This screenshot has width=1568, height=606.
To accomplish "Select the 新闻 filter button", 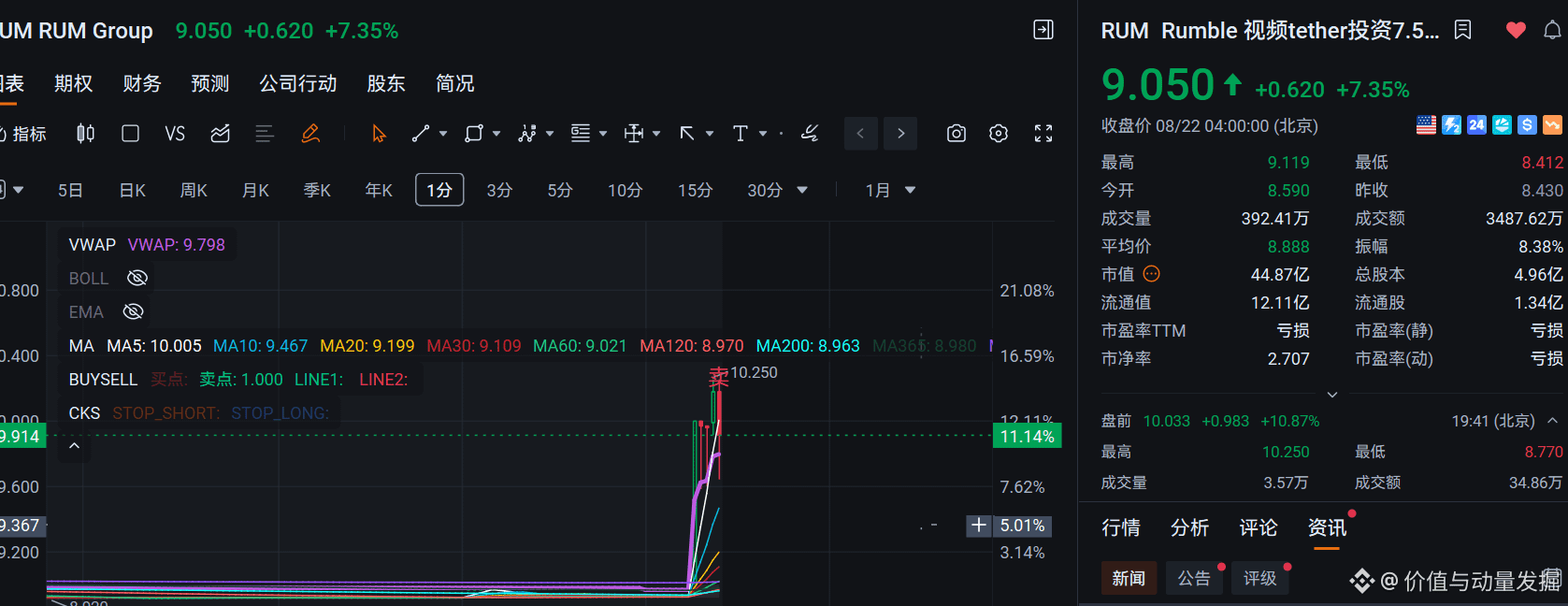I will [1129, 578].
